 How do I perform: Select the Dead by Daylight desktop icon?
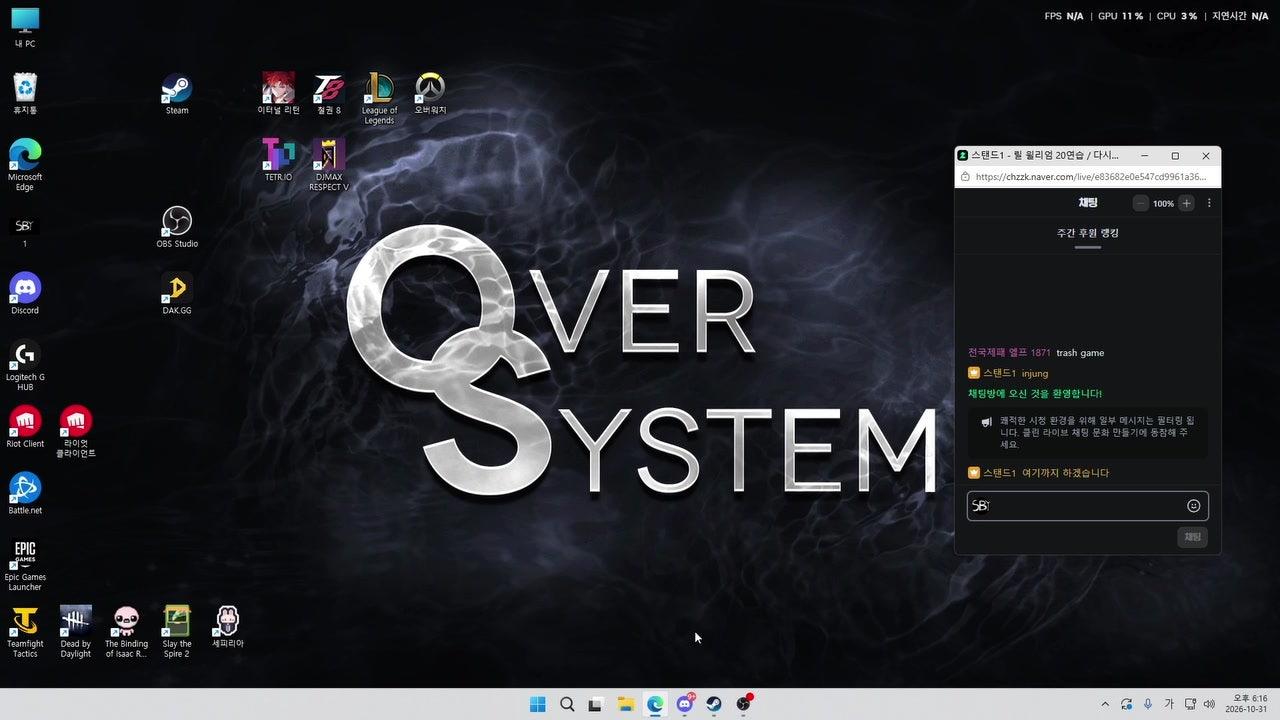click(76, 632)
